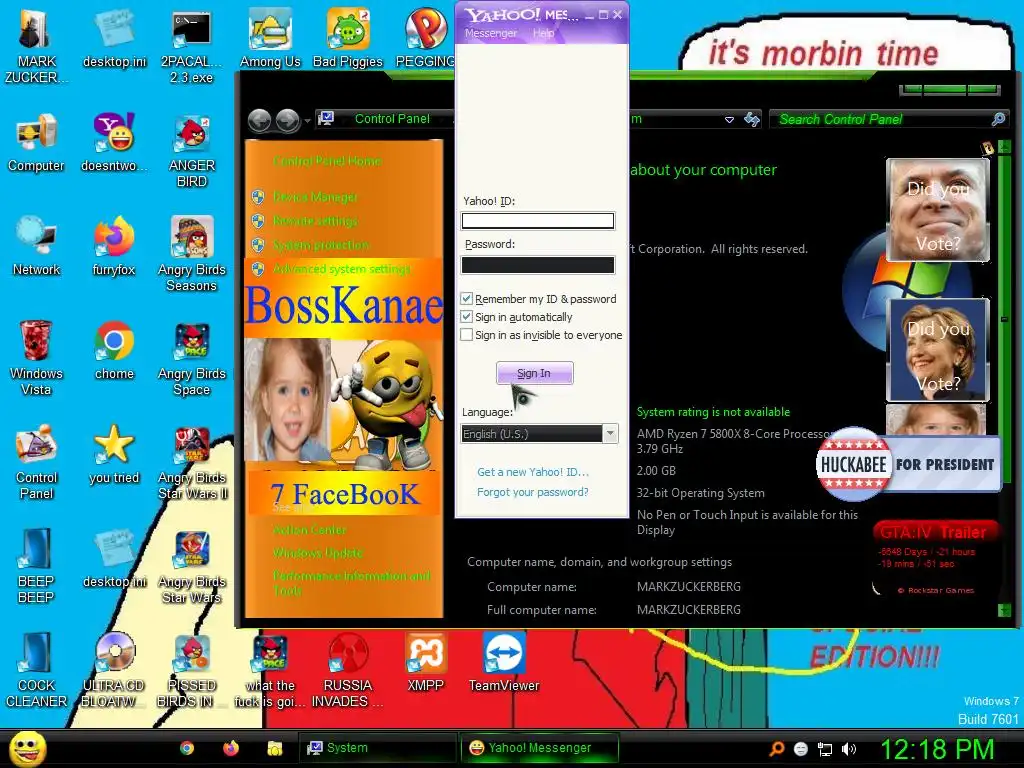
Task: Open Advanced system settings link
Action: pos(342,268)
